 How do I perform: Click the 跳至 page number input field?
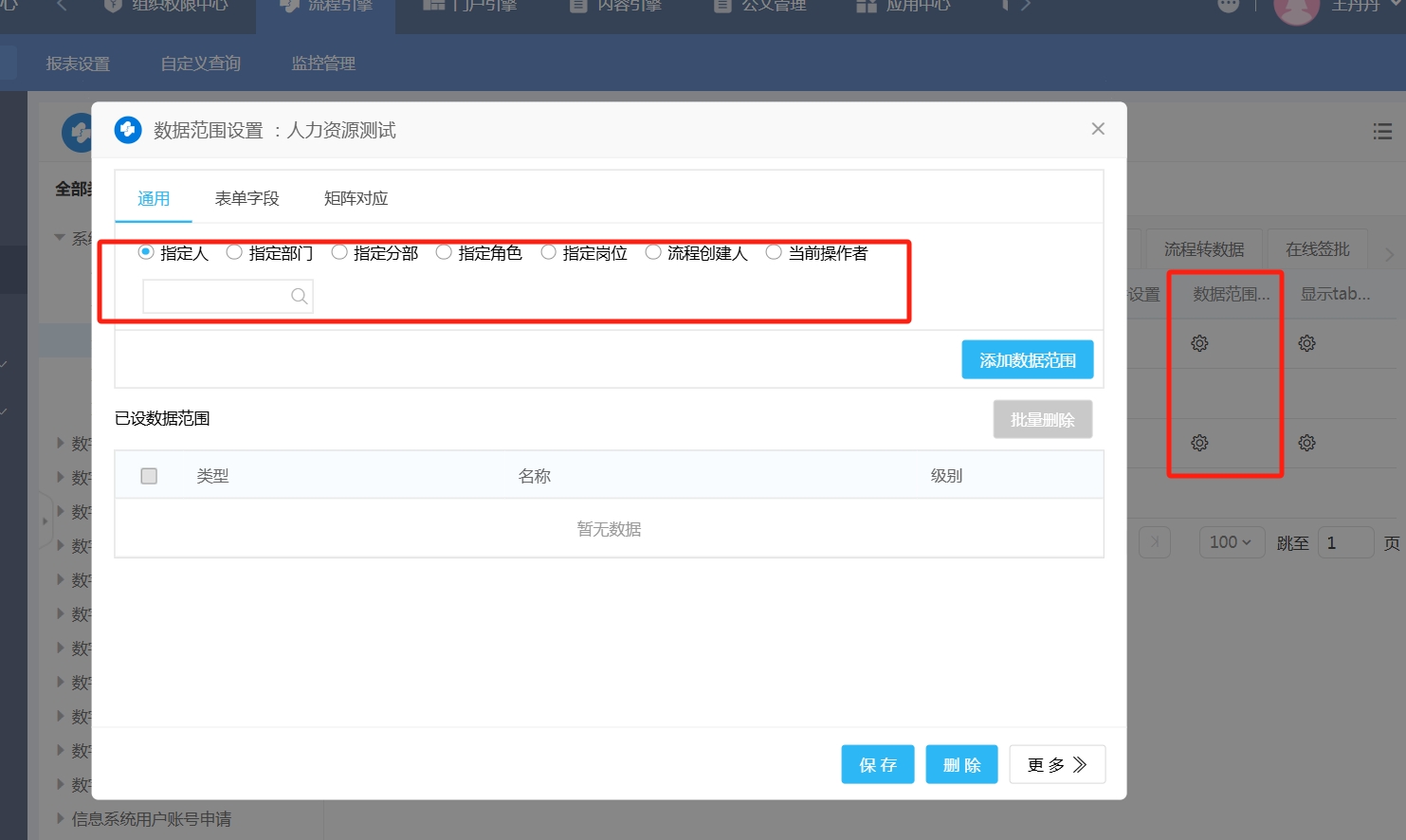1344,542
